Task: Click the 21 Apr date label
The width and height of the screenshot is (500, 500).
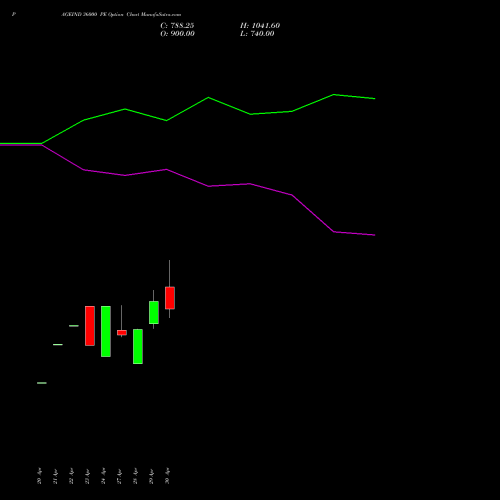Action: (x=55, y=476)
